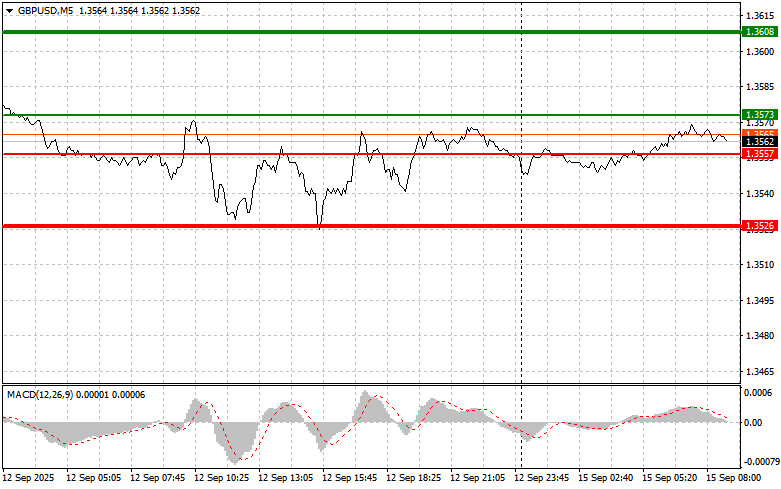Click the black 1.3562 current price tag
This screenshot has height=489, width=781.
(x=759, y=143)
